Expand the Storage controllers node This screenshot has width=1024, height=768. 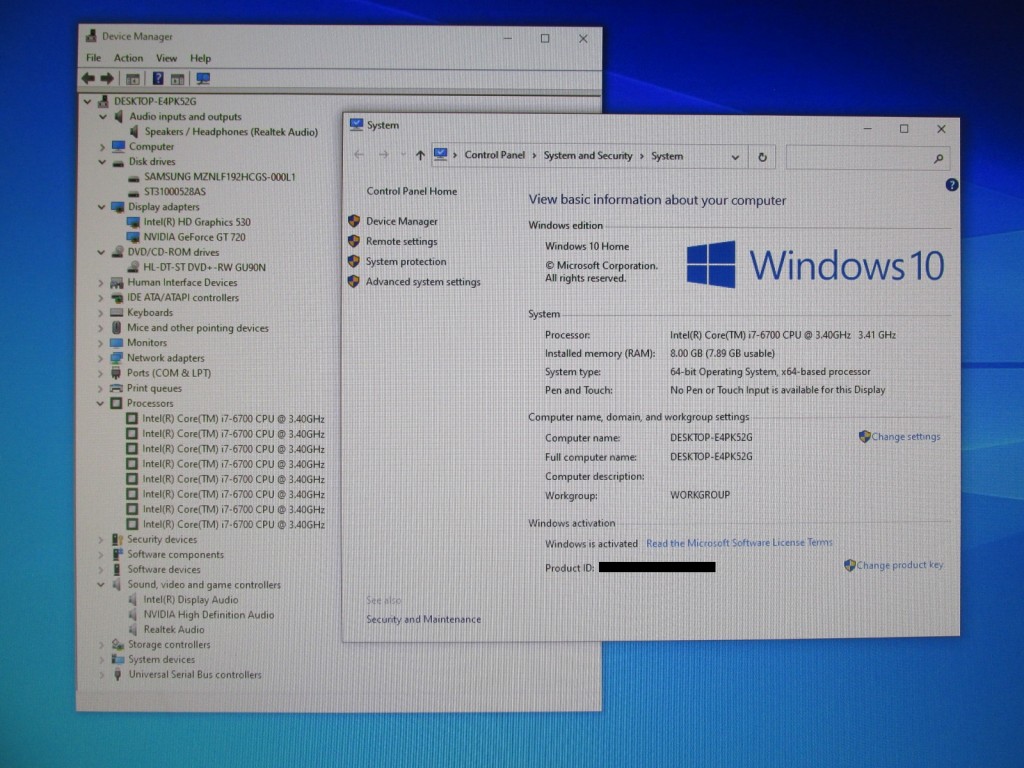point(101,645)
